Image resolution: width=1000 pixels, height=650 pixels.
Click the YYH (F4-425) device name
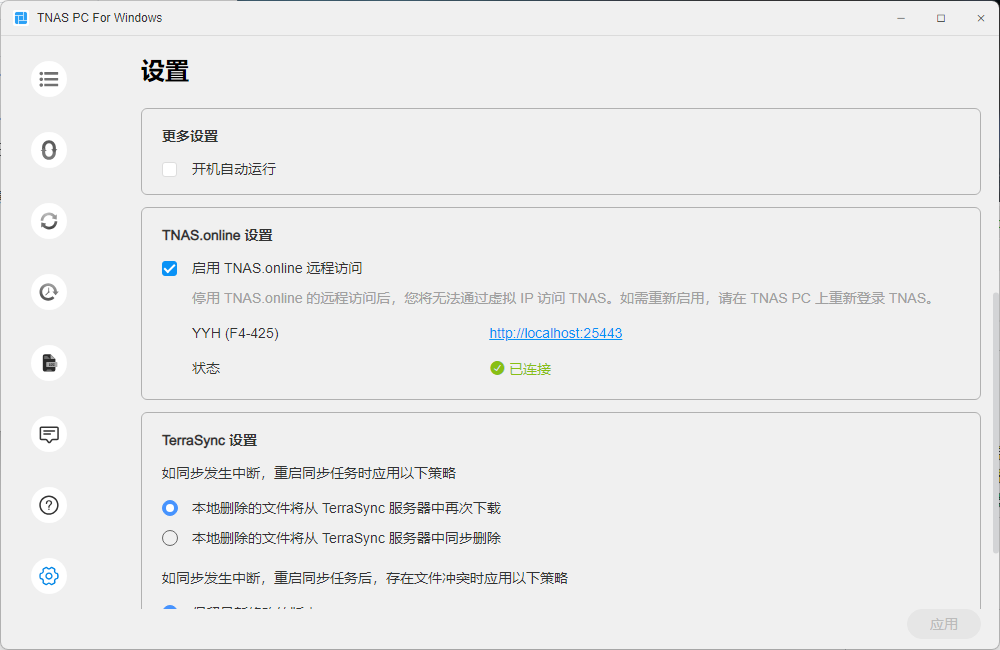click(x=235, y=333)
